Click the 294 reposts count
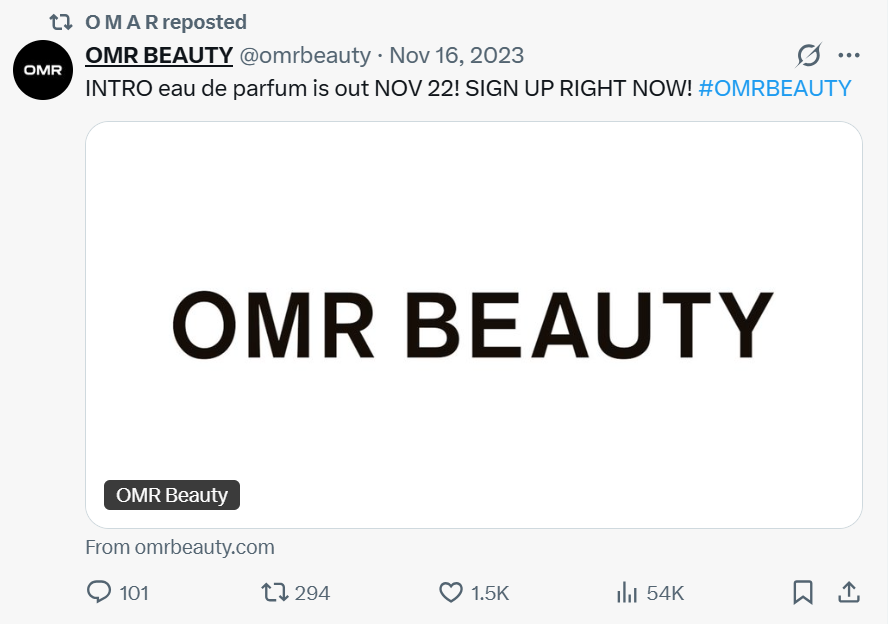The height and width of the screenshot is (624, 890). (x=312, y=593)
